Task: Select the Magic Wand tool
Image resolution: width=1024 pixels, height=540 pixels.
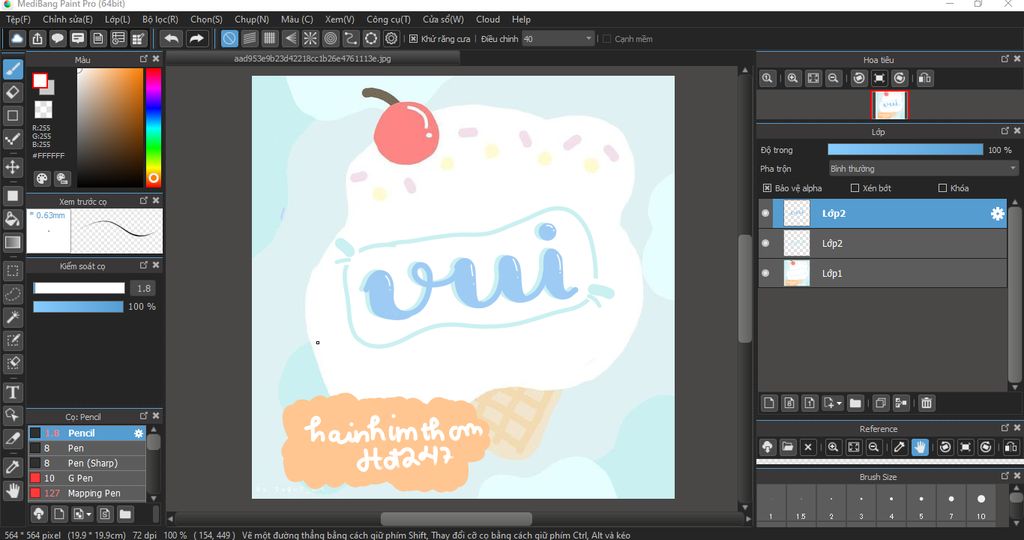Action: (12, 317)
